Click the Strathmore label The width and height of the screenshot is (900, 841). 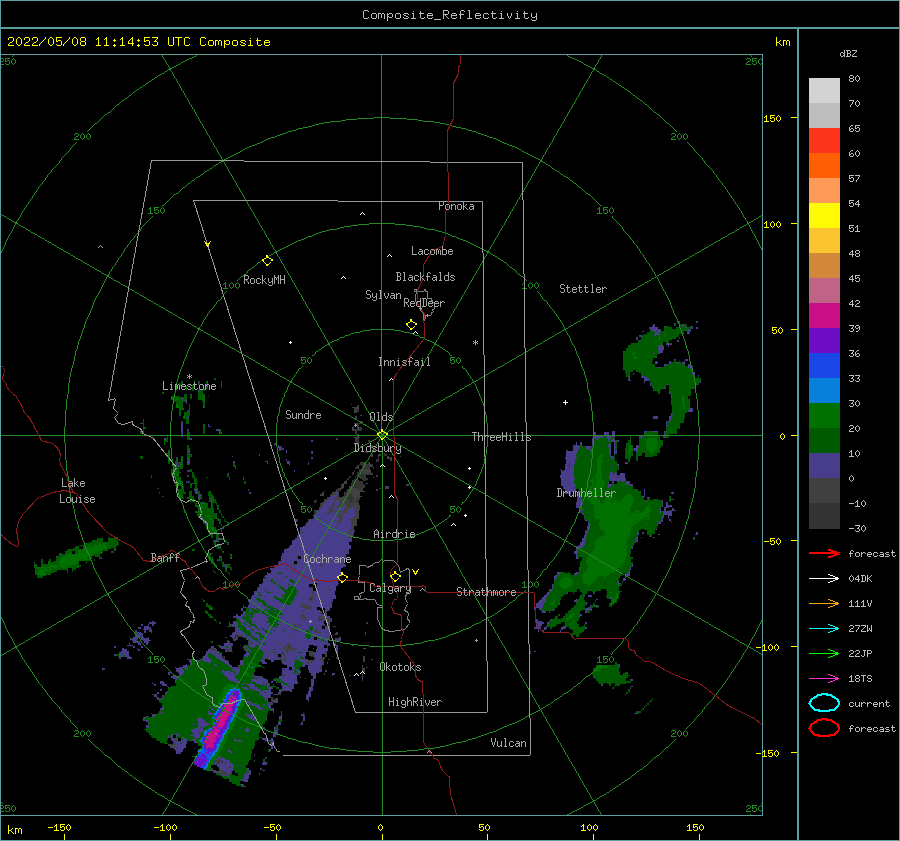coord(486,592)
